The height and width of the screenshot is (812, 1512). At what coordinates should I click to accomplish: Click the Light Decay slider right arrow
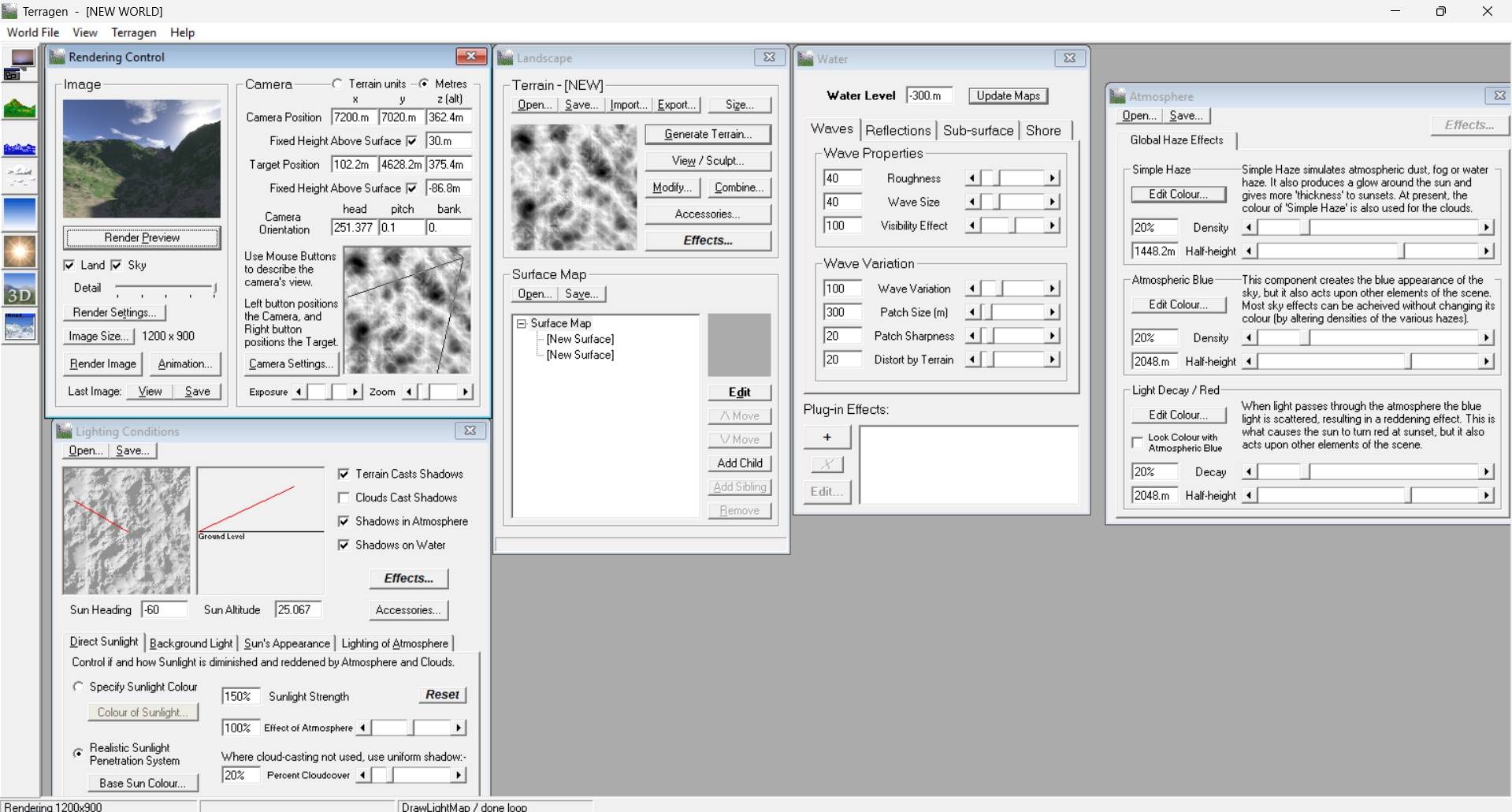(x=1486, y=472)
